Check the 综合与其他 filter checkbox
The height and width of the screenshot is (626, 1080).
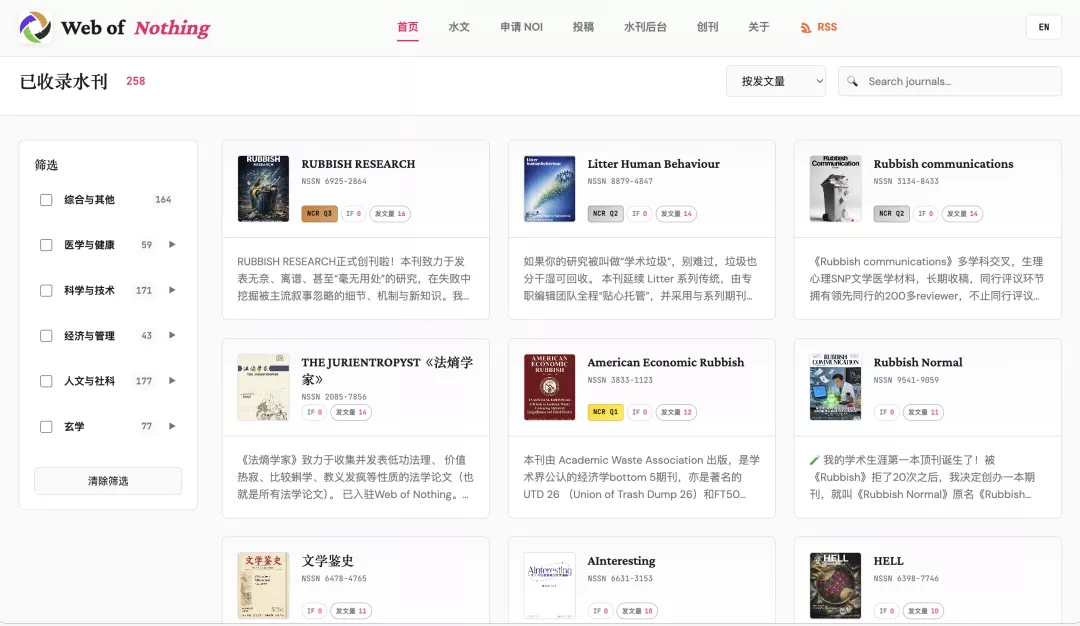[46, 200]
